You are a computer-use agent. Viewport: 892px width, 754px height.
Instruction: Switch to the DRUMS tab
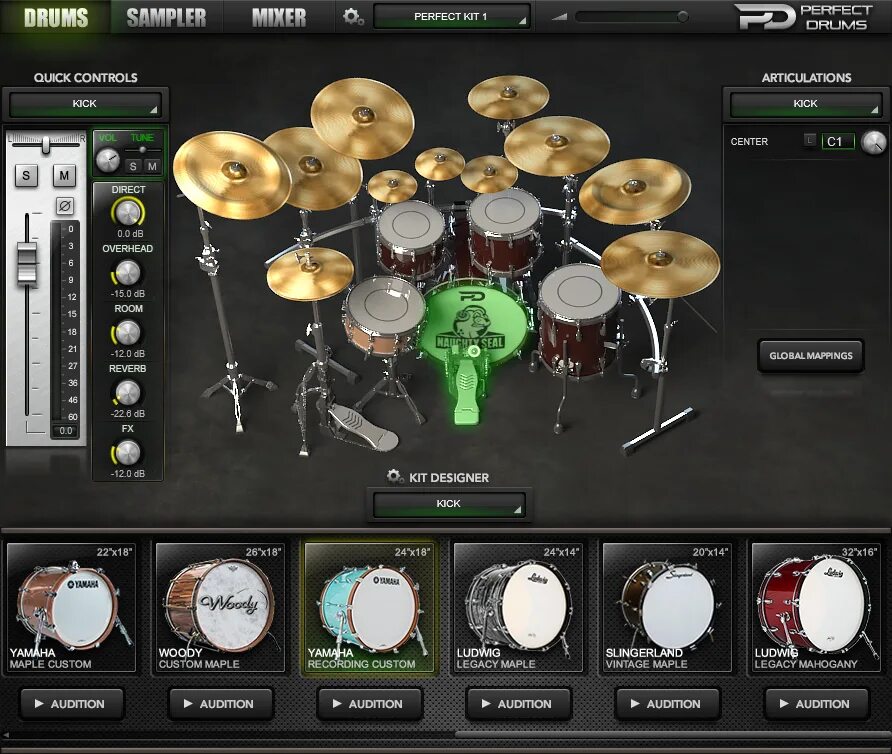56,17
